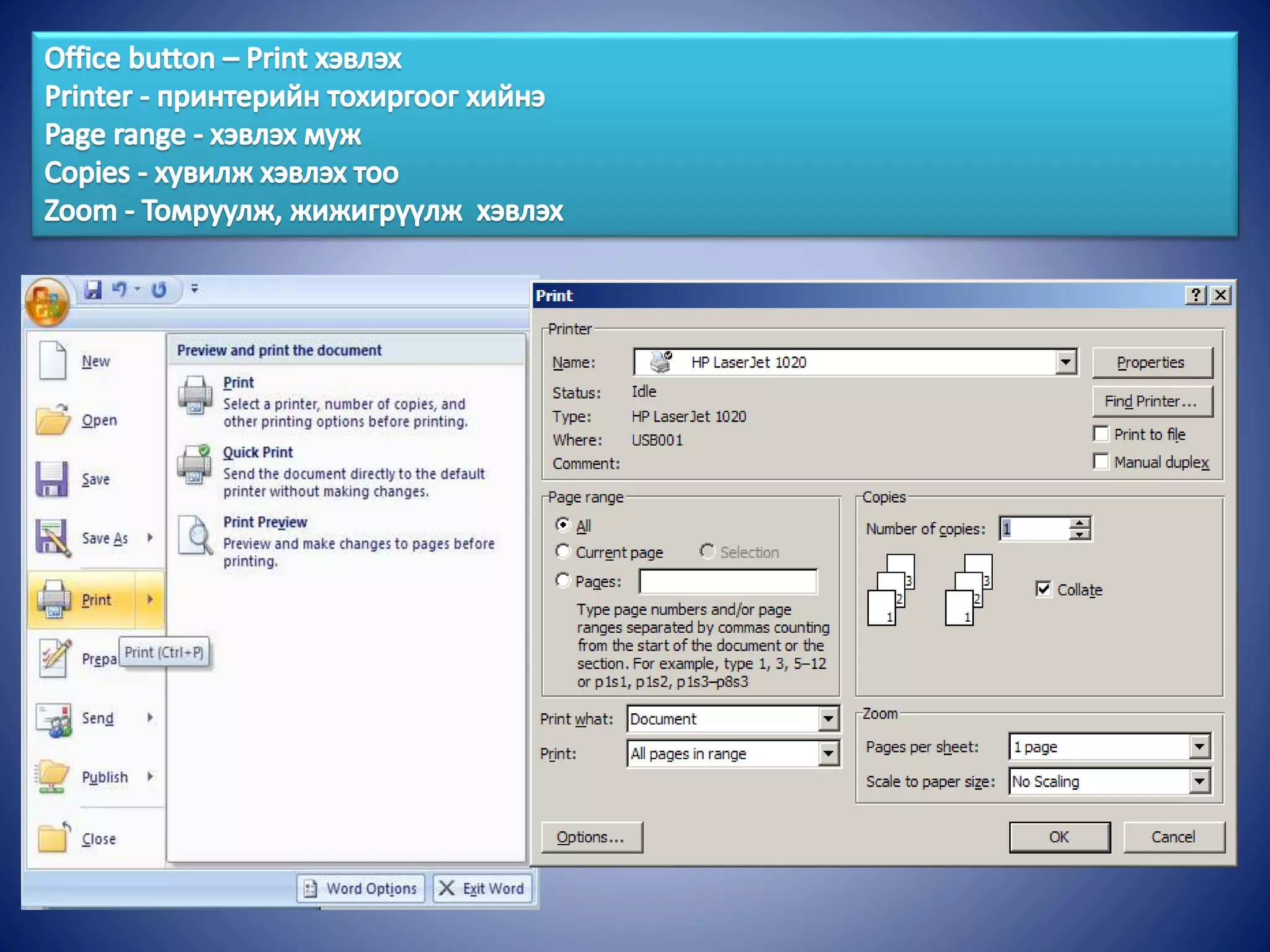Select the Quick Print printer icon

coord(195,464)
